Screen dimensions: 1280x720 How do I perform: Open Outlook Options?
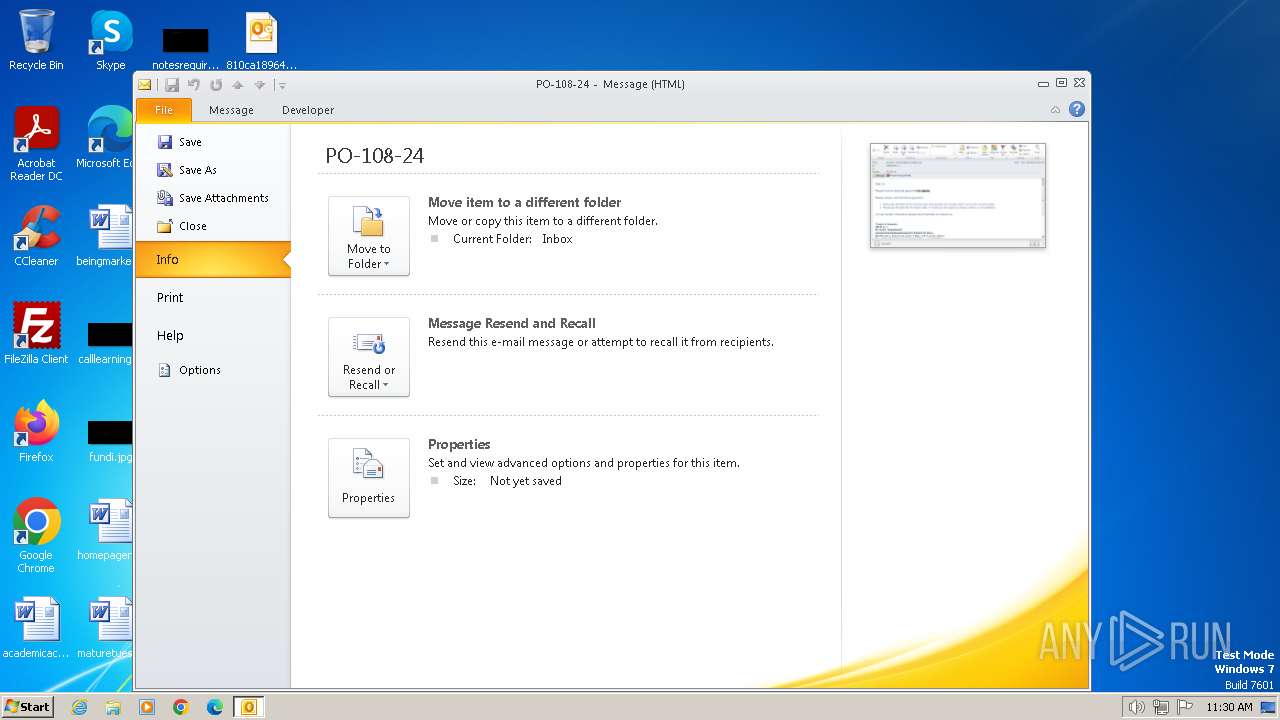point(190,370)
